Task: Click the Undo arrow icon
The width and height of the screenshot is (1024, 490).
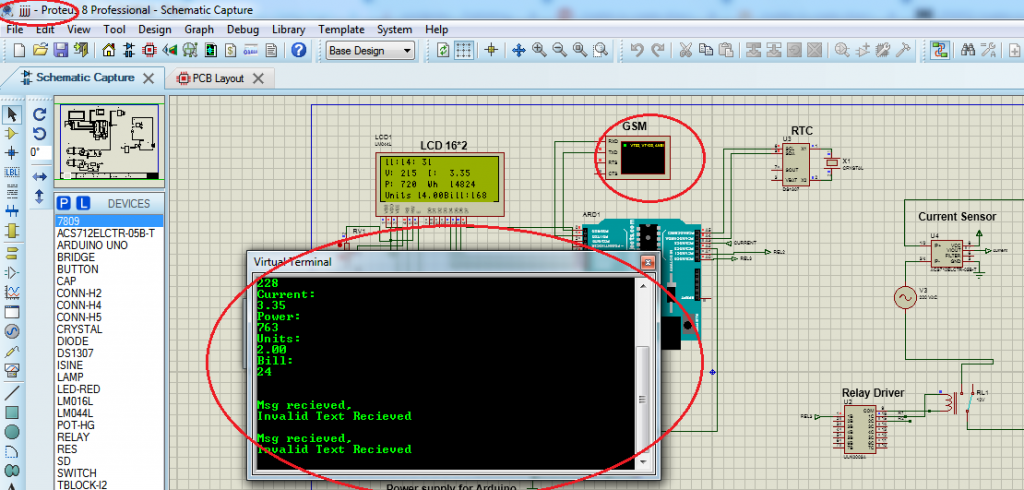Action: tap(638, 50)
